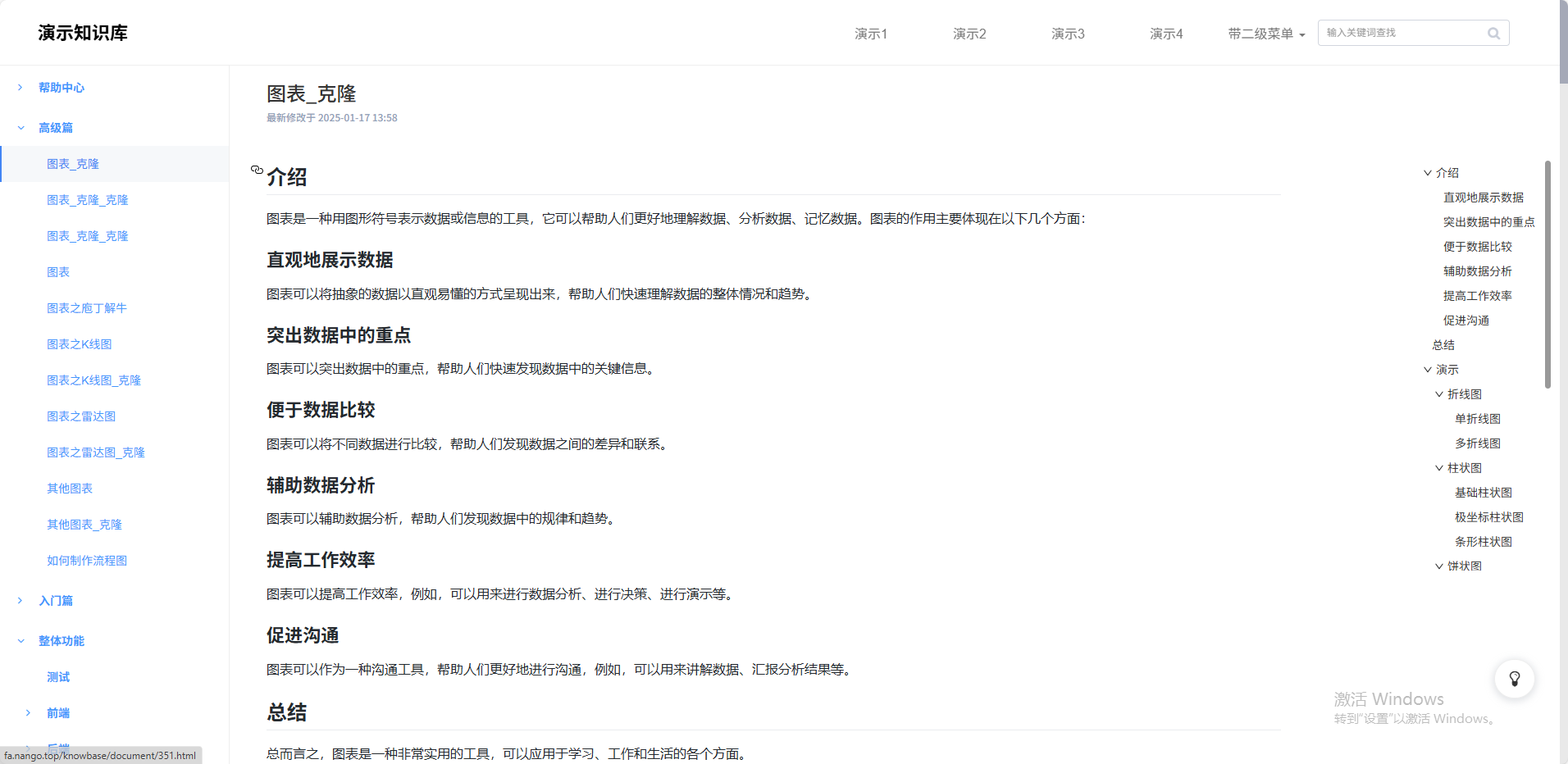The width and height of the screenshot is (1568, 764).
Task: Open 图表之K线图 document in sidebar
Action: pos(79,344)
